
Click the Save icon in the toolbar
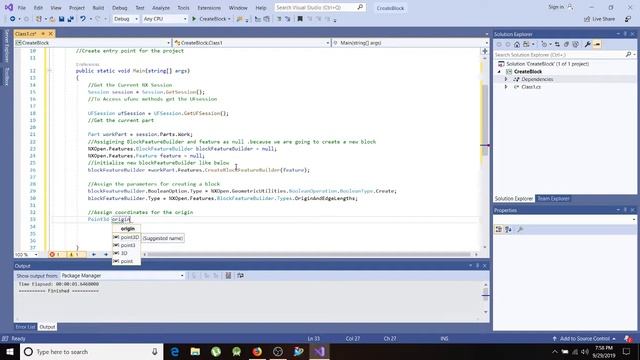(62, 19)
